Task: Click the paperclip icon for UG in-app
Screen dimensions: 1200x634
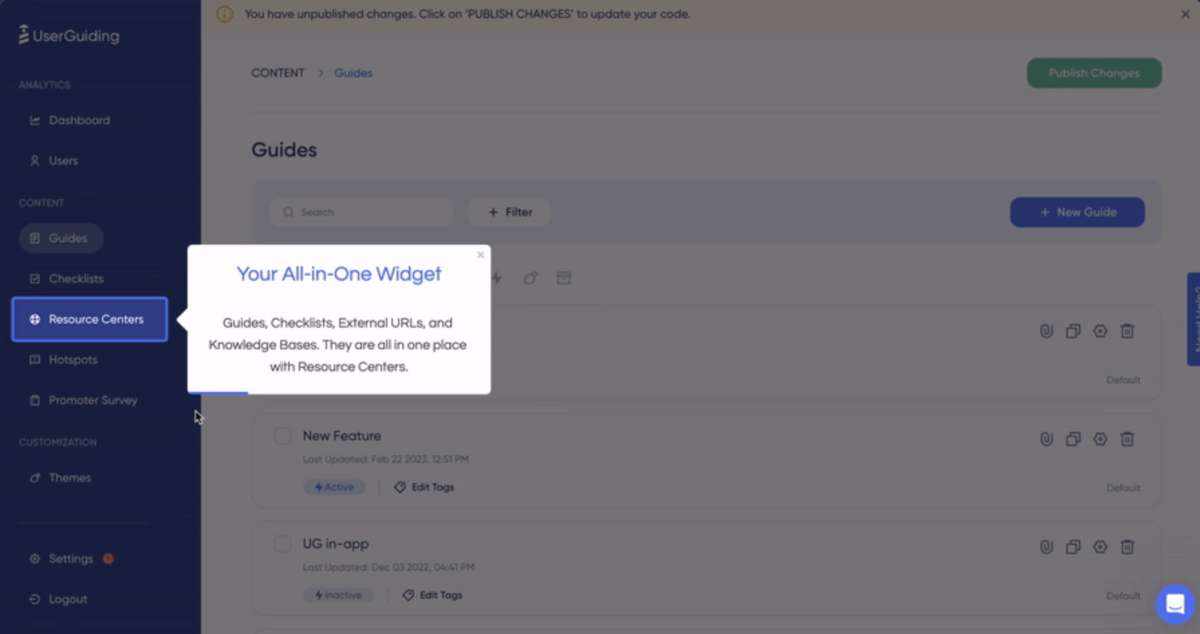Action: (1046, 547)
